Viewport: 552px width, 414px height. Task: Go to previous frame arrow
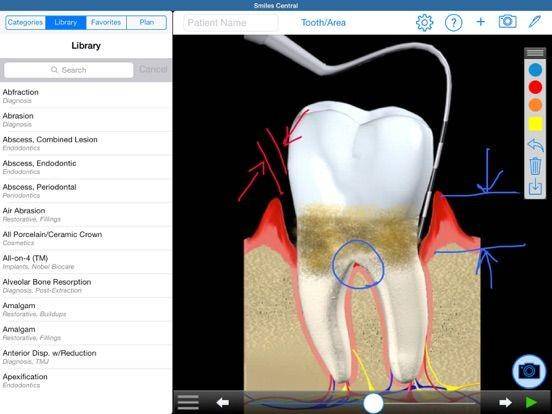click(x=222, y=402)
